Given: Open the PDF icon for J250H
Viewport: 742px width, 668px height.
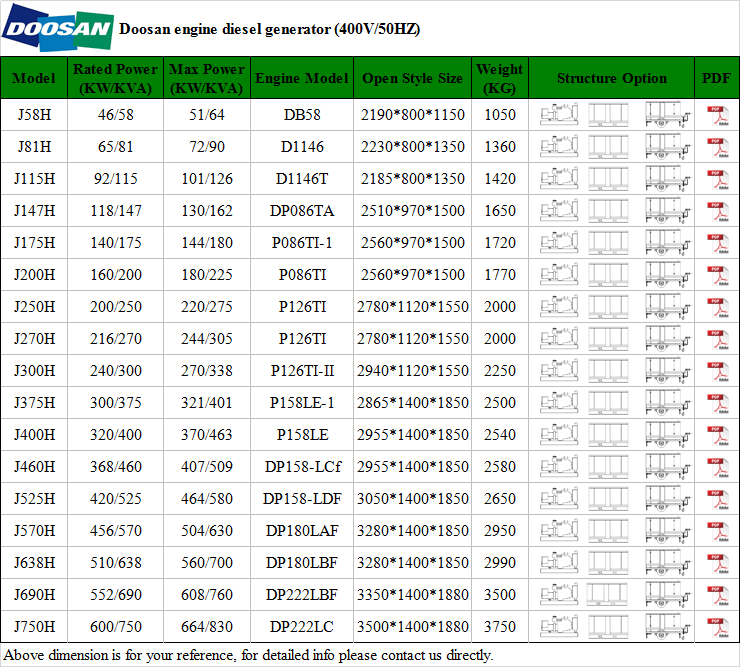Looking at the screenshot, I should [718, 308].
